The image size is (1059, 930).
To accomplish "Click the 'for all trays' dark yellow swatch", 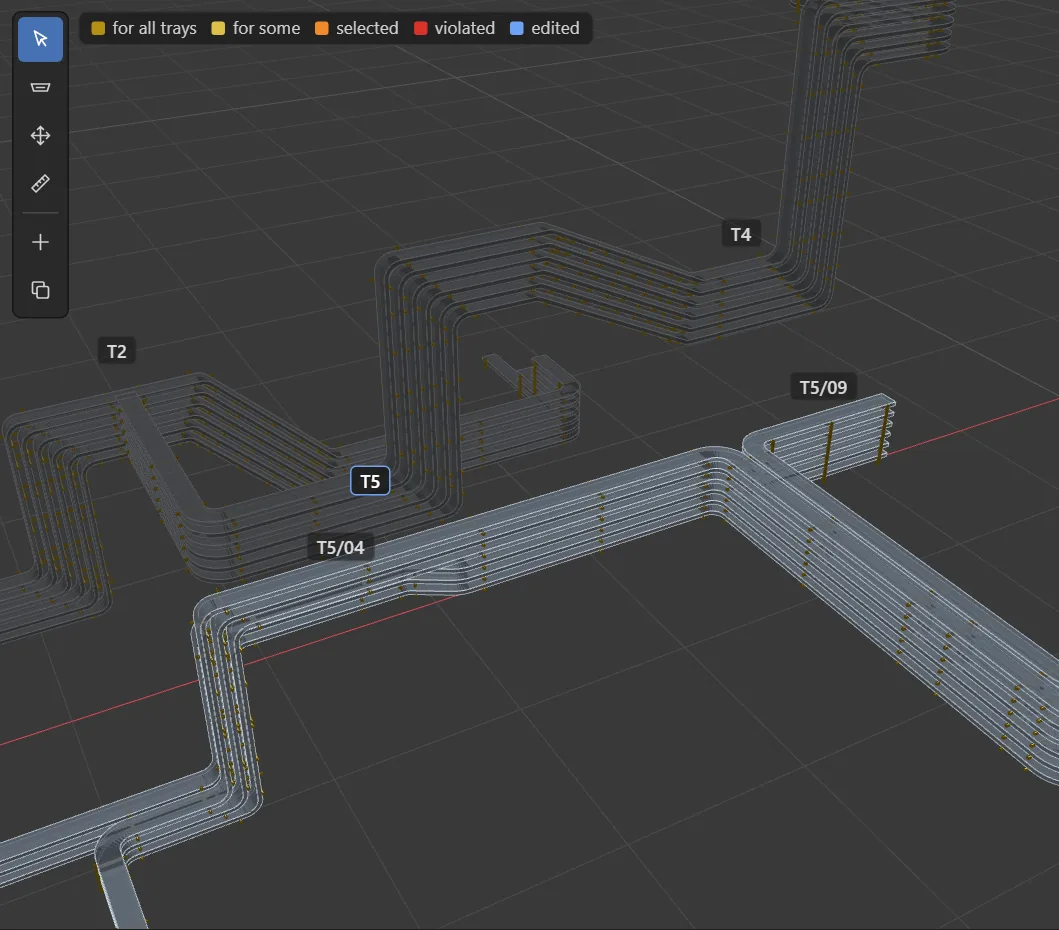I will [x=98, y=28].
